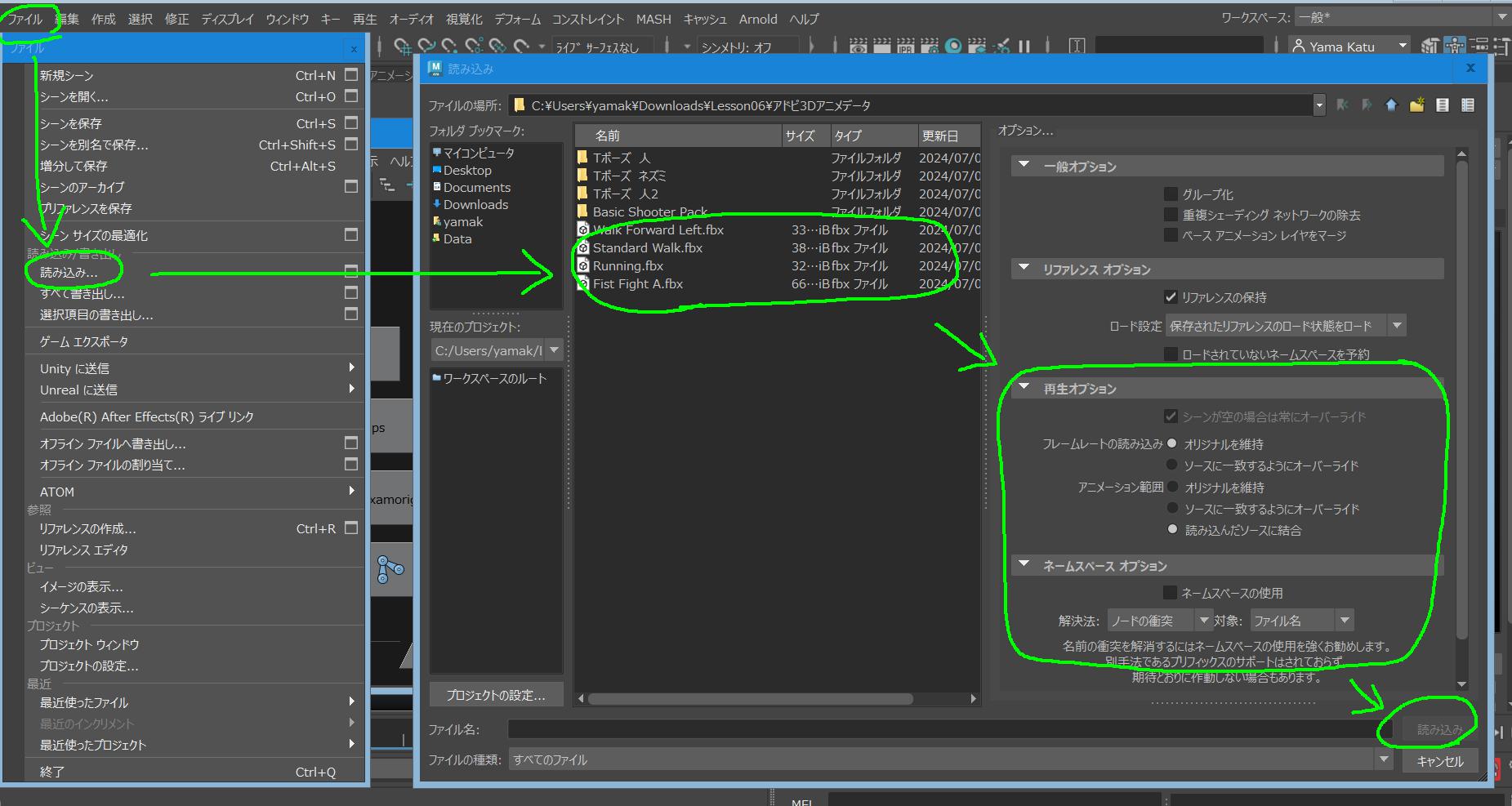Click the IPR render icon
The image size is (1512, 806).
tap(905, 47)
